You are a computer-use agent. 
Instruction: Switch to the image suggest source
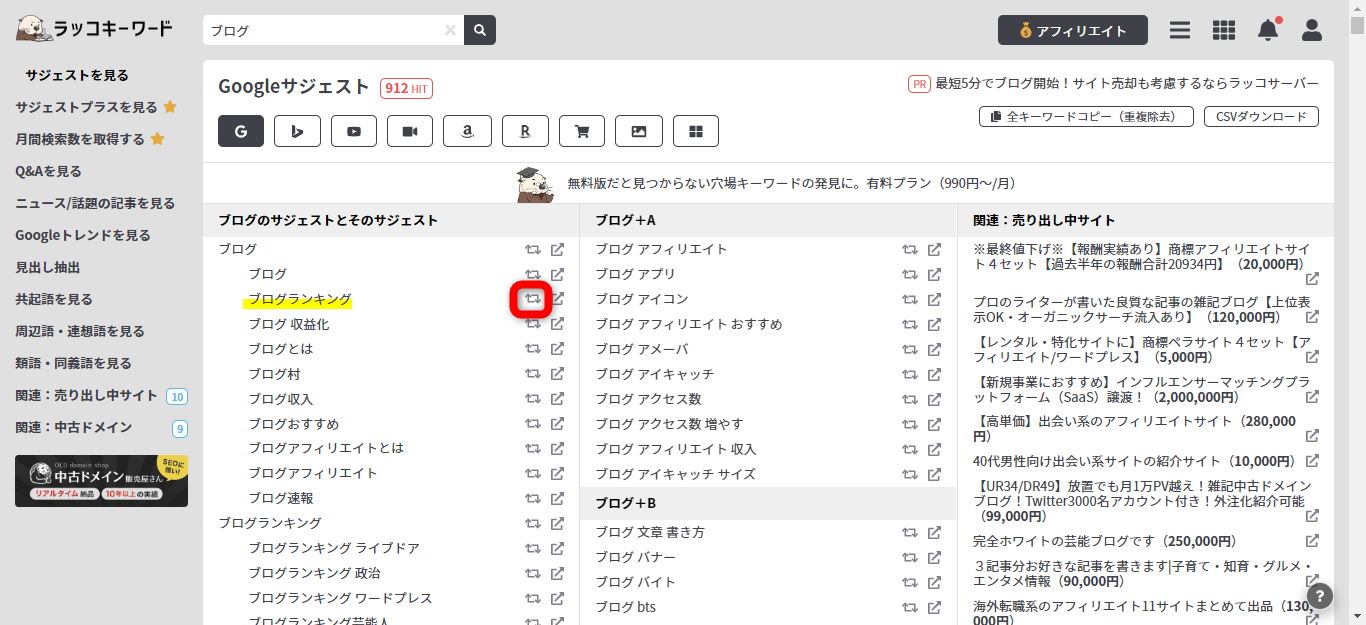pos(639,131)
